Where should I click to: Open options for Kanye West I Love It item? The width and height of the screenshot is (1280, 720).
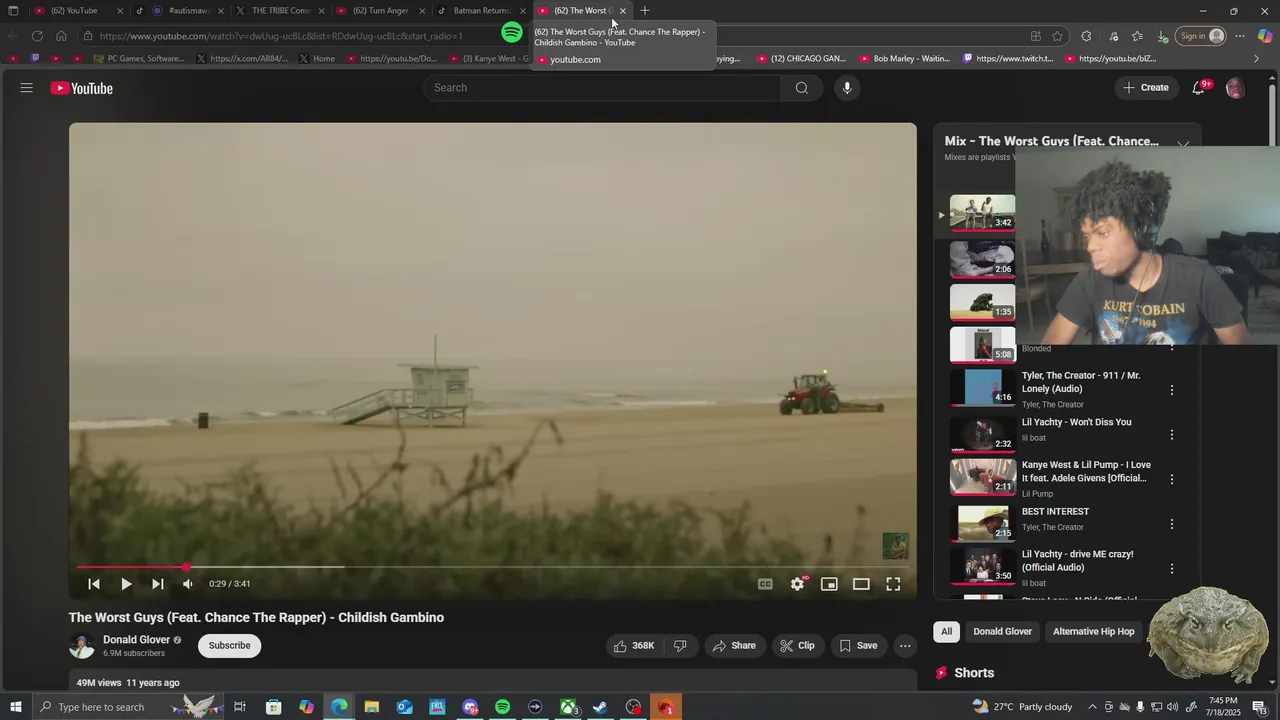pyautogui.click(x=1172, y=479)
